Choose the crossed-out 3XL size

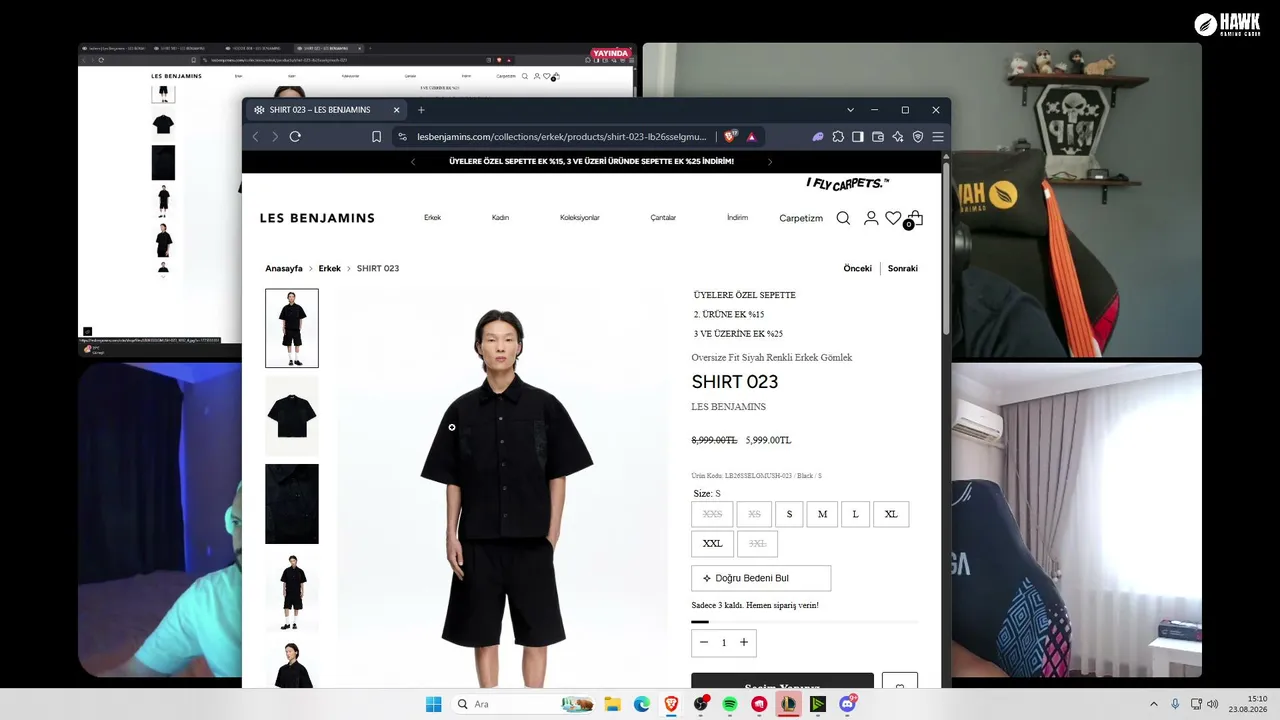pyautogui.click(x=757, y=543)
